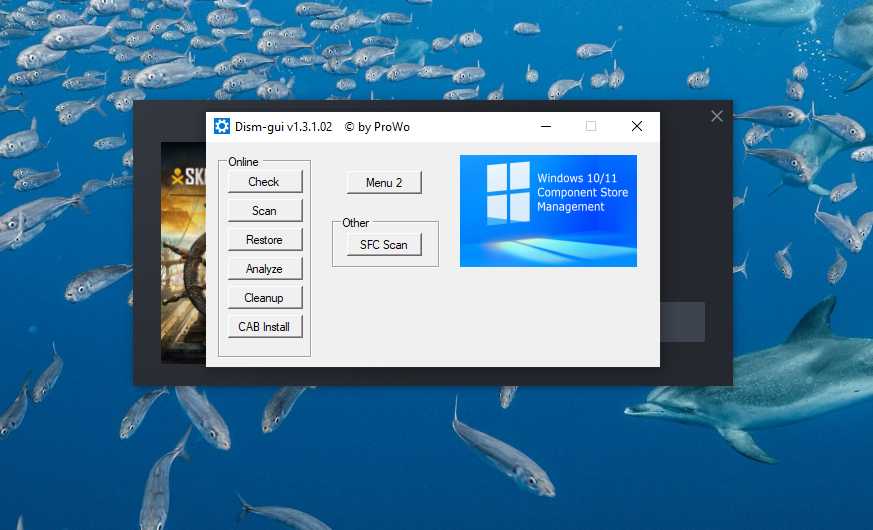This screenshot has height=530, width=873.
Task: Close the Dism-gui window
Action: click(637, 126)
